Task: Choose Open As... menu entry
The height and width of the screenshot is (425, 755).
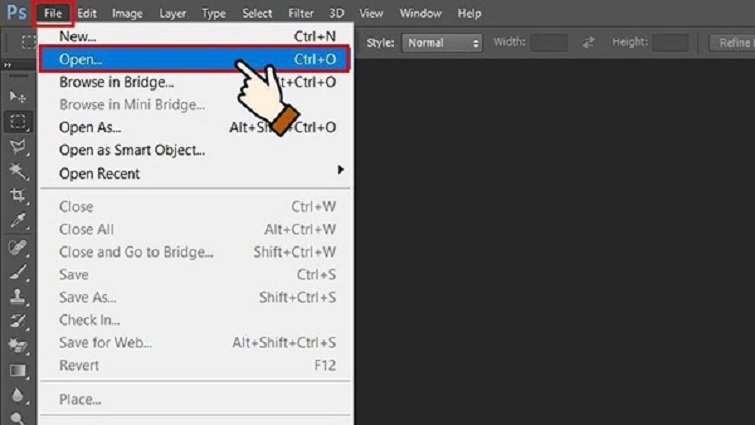Action: (195, 128)
